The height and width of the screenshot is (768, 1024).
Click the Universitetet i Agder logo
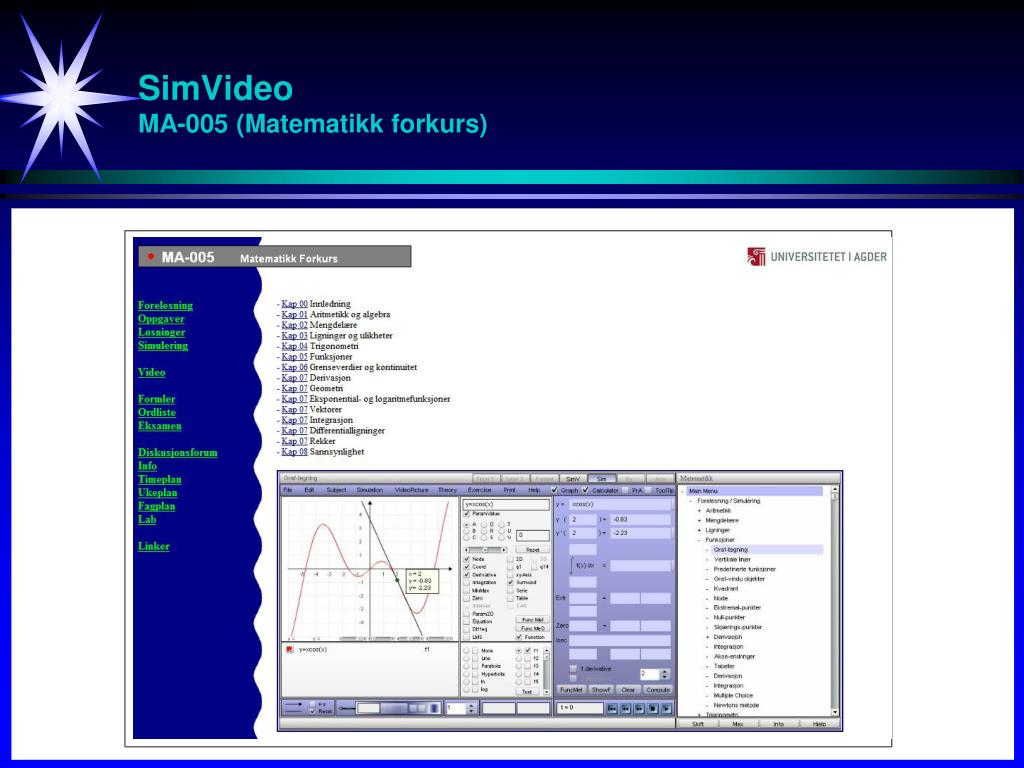point(817,257)
